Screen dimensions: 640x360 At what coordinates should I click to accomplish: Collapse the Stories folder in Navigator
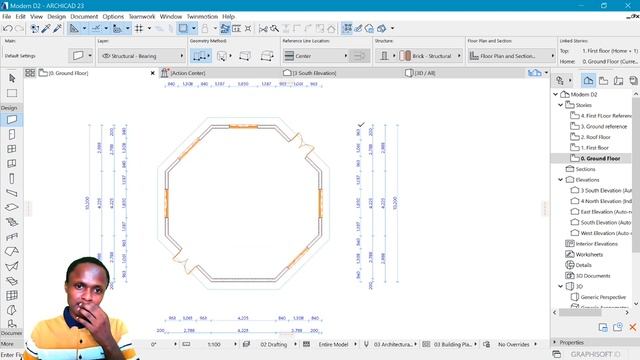(560, 105)
